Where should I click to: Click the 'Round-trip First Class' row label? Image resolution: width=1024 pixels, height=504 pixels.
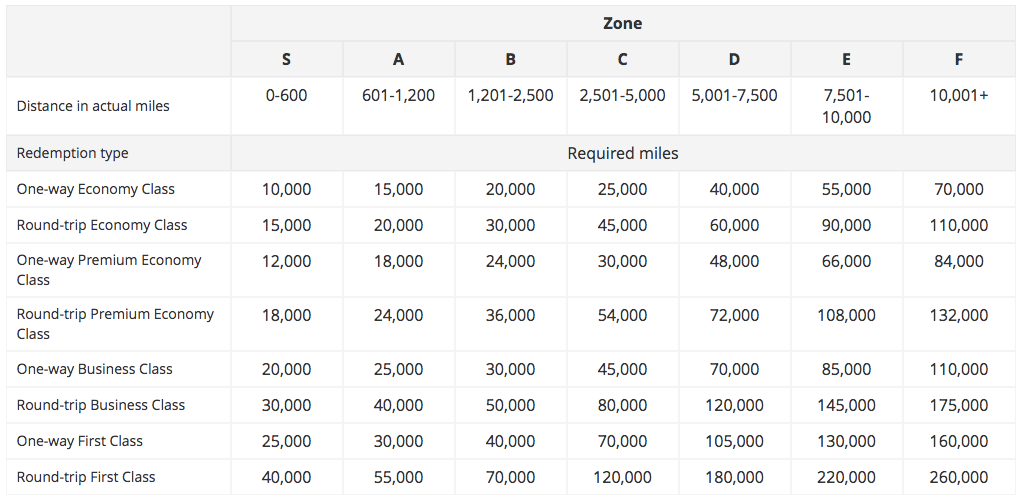coord(86,477)
